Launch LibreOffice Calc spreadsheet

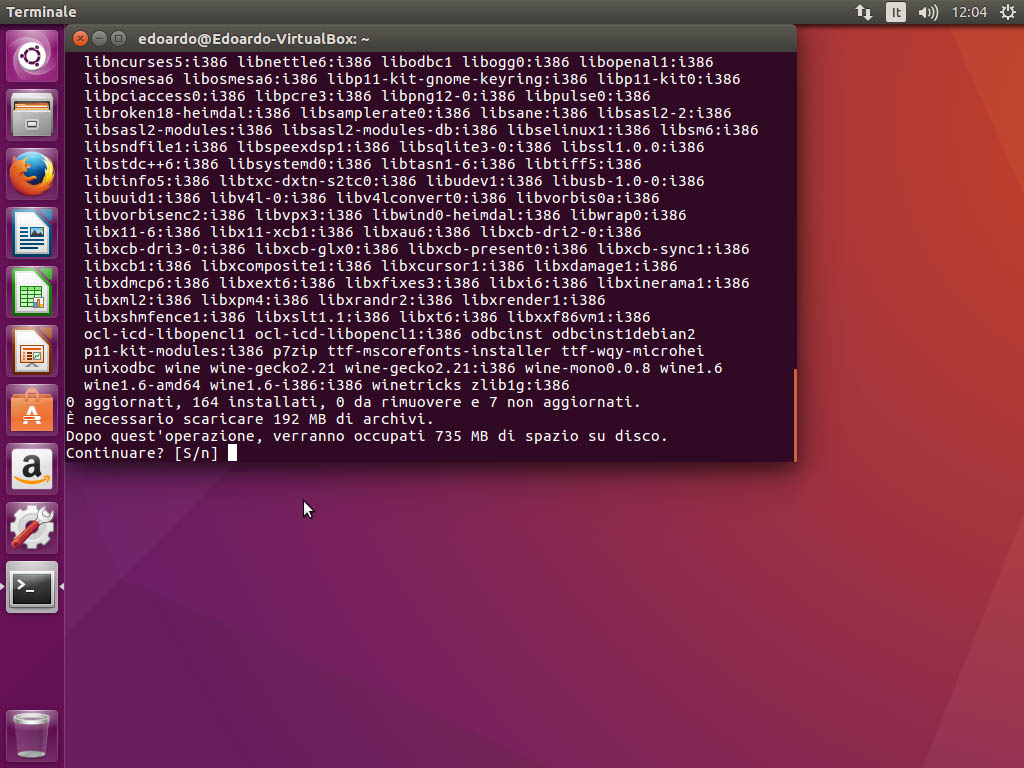[32, 292]
